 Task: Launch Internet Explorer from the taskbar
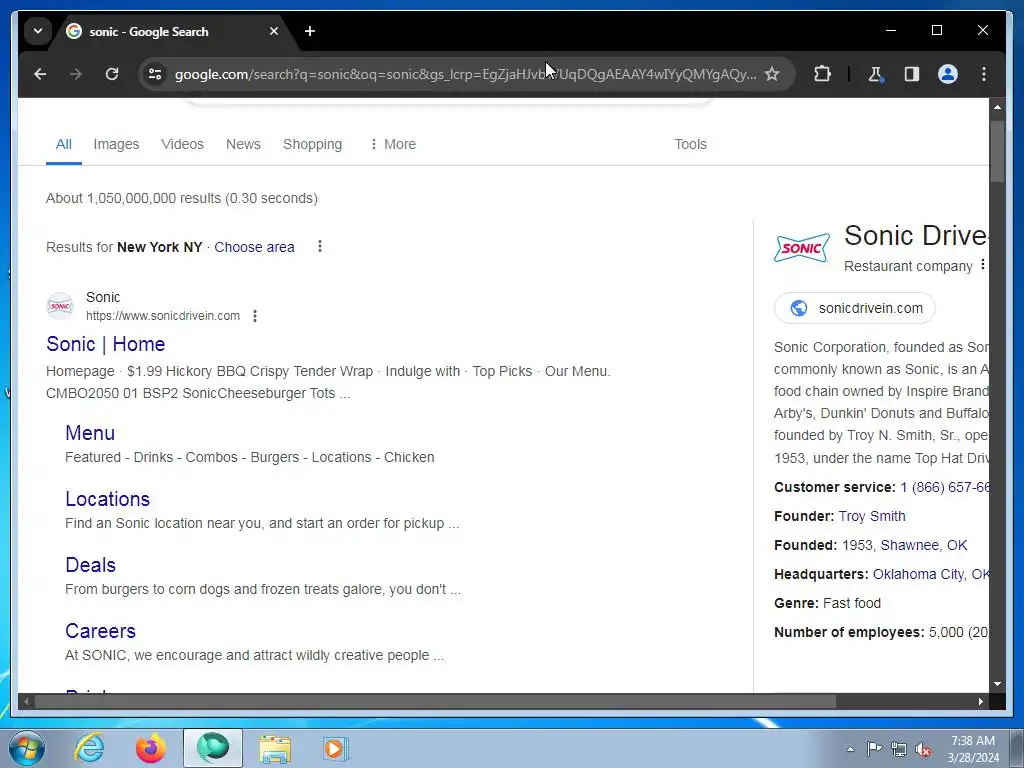[89, 748]
